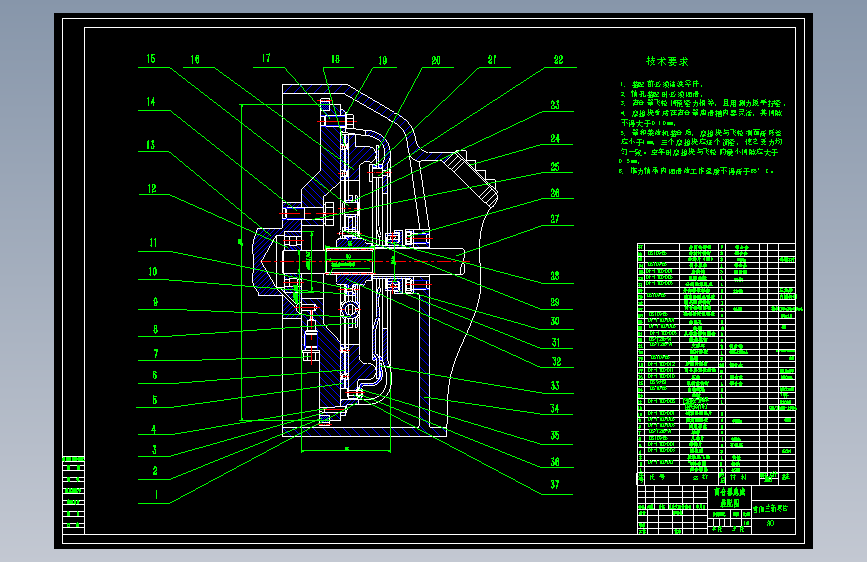867x562 pixels.
Task: Pick the balloon label 12
Action: click(x=152, y=189)
